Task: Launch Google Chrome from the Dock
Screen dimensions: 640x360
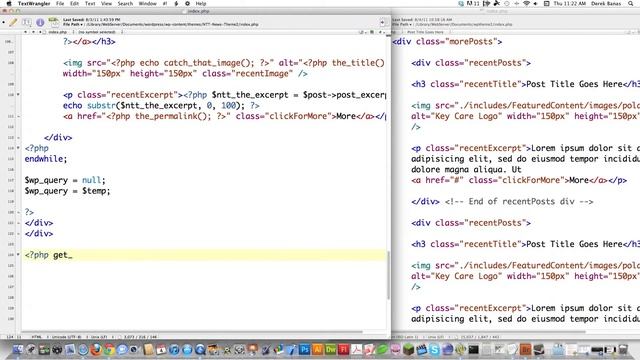Action: point(109,349)
